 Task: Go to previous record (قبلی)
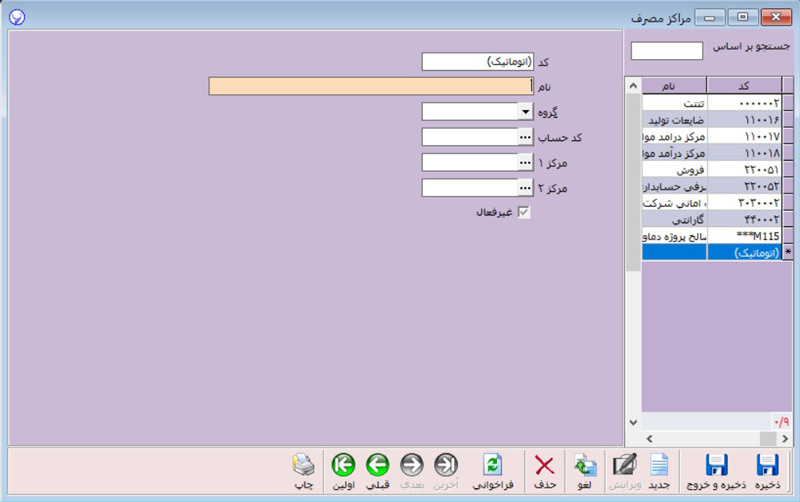click(377, 470)
